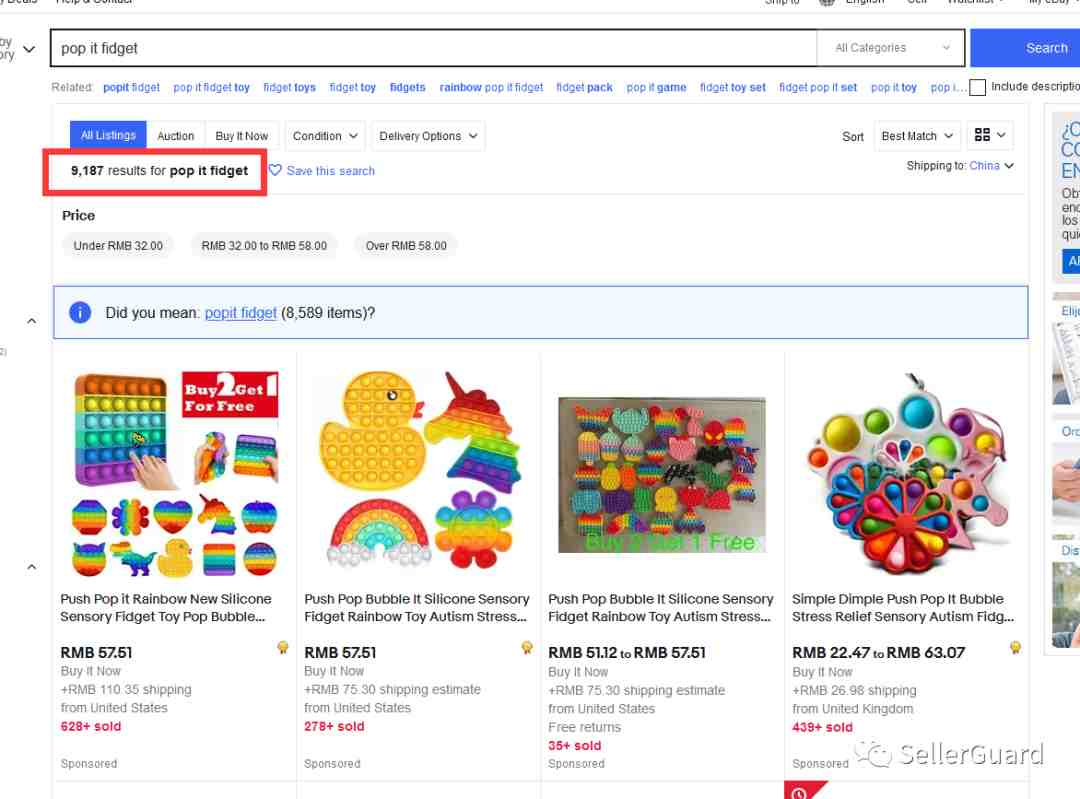Toggle the Include description checkbox
1080x799 pixels.
coord(977,87)
